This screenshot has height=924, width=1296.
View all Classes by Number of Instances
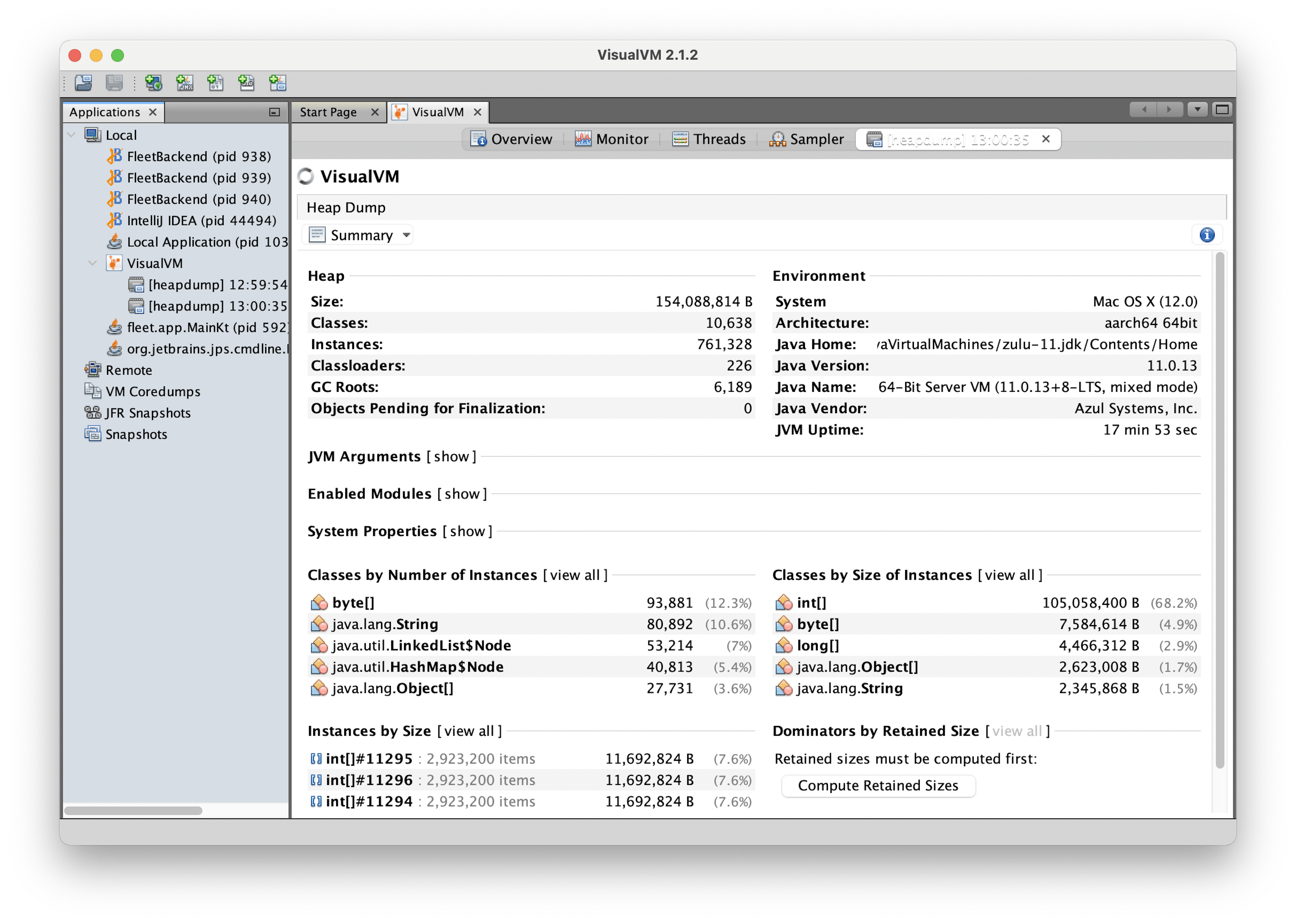[575, 575]
